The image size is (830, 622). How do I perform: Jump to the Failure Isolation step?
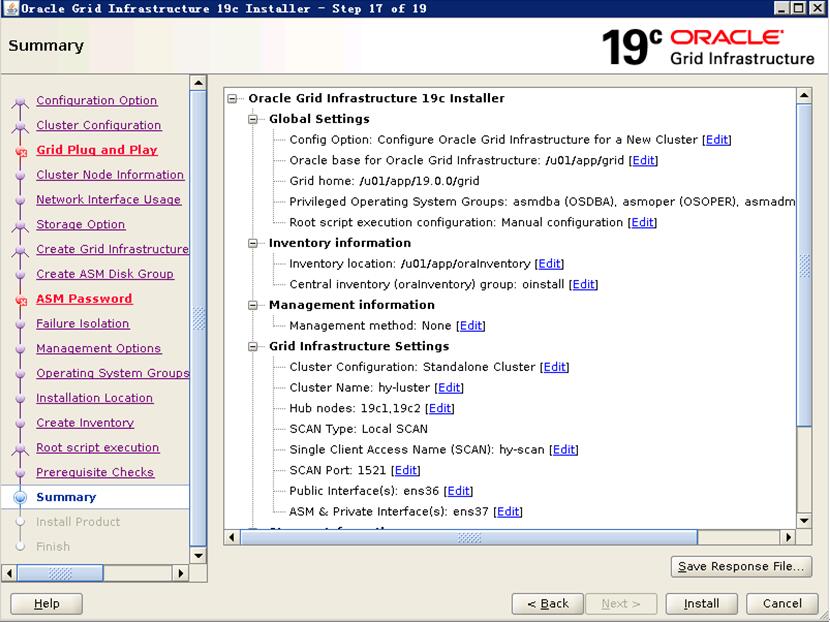point(83,324)
